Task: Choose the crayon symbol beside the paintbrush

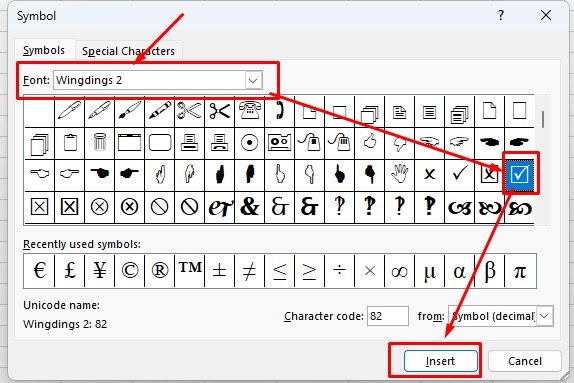Action: pos(160,110)
